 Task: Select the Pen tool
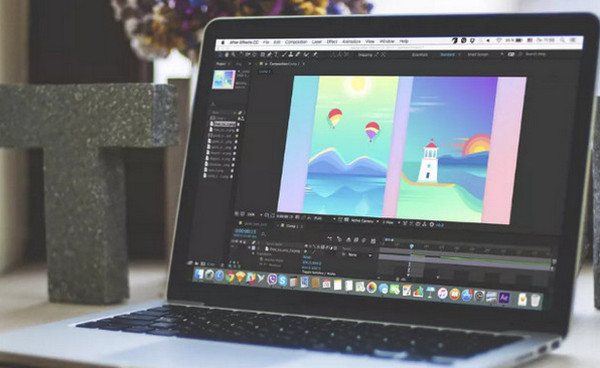[x=269, y=55]
